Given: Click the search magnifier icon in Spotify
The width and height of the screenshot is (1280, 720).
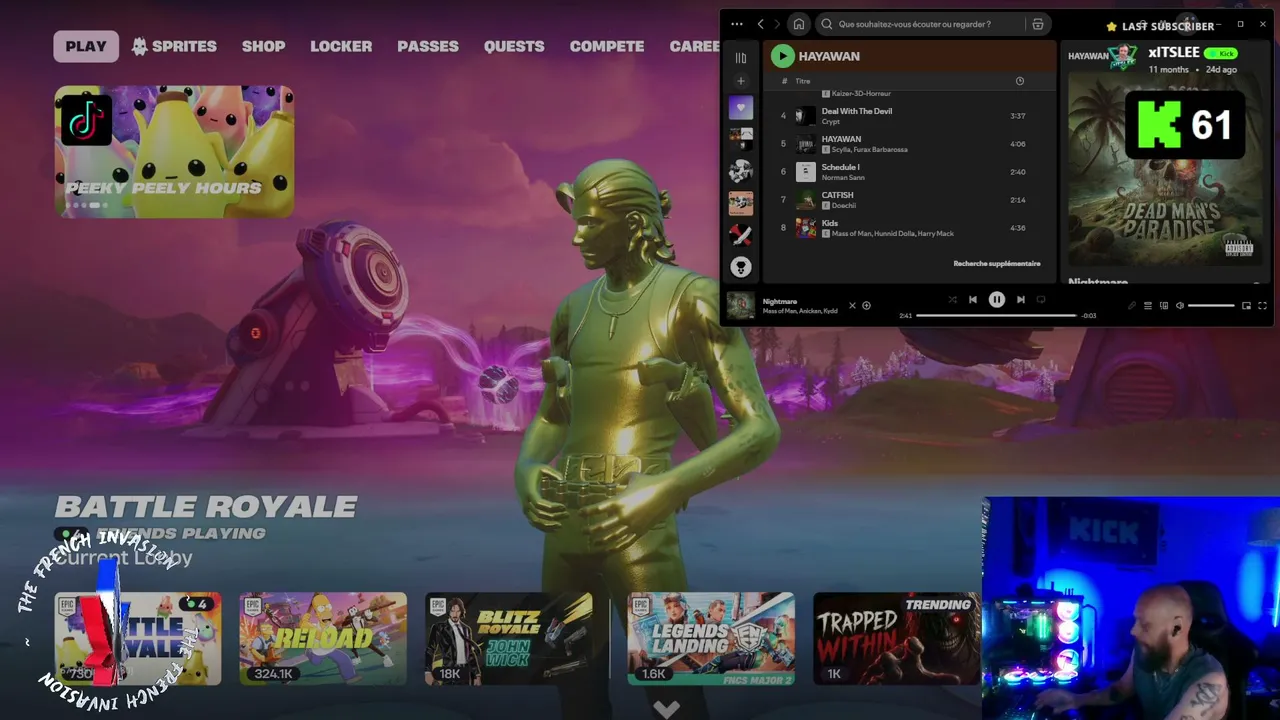Looking at the screenshot, I should click(827, 24).
